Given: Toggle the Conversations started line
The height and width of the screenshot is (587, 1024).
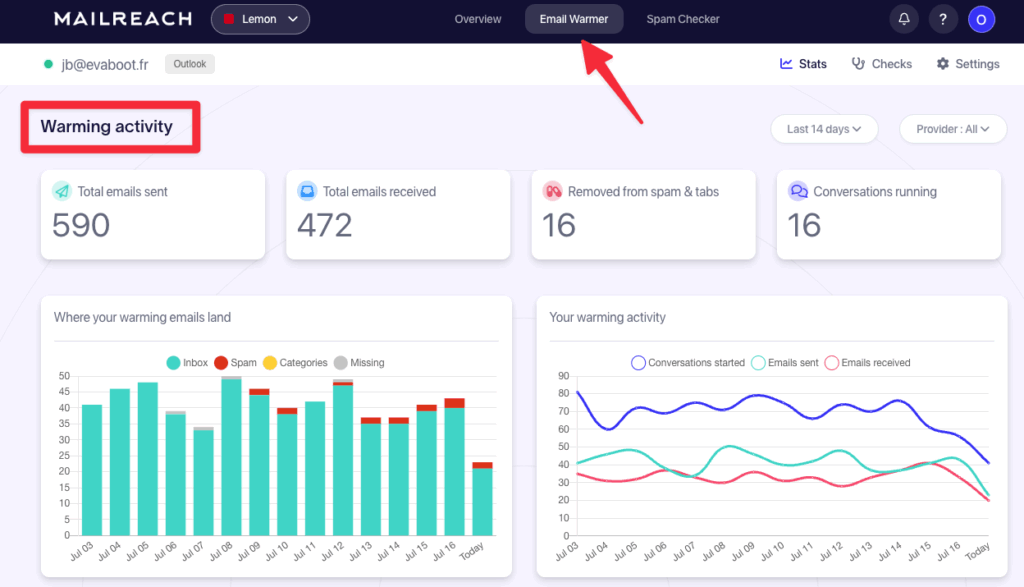Looking at the screenshot, I should coord(688,362).
